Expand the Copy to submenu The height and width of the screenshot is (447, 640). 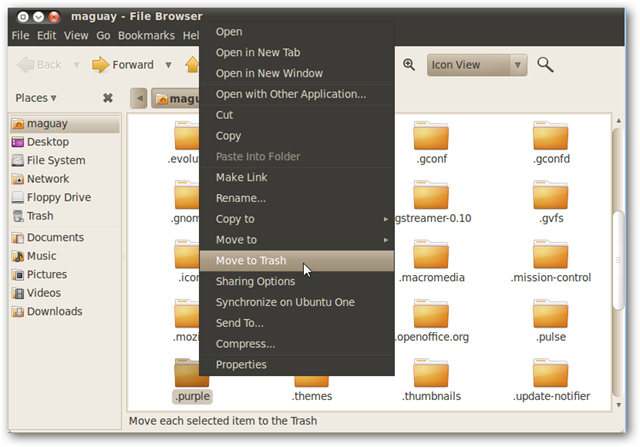click(x=297, y=219)
